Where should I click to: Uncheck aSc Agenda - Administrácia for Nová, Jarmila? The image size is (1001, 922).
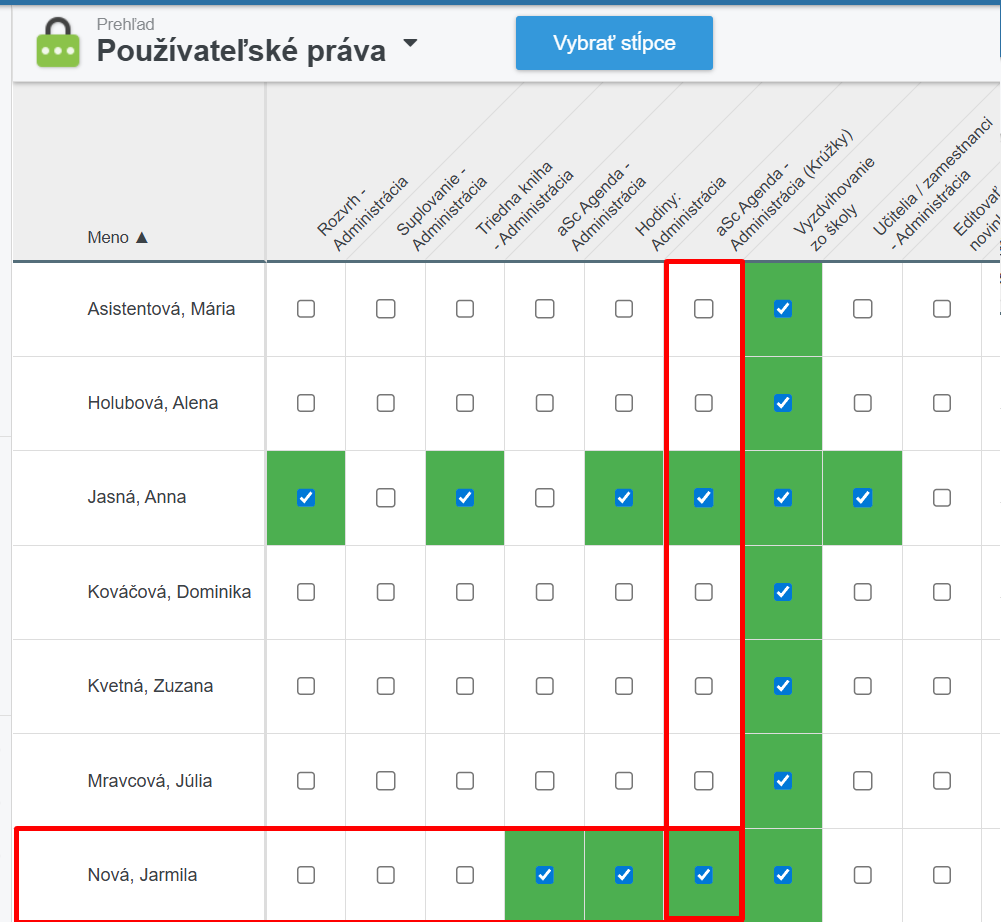[x=544, y=875]
